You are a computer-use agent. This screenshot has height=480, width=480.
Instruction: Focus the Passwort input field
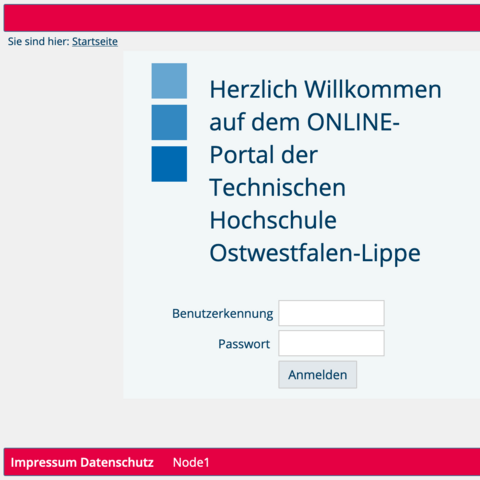[331, 343]
